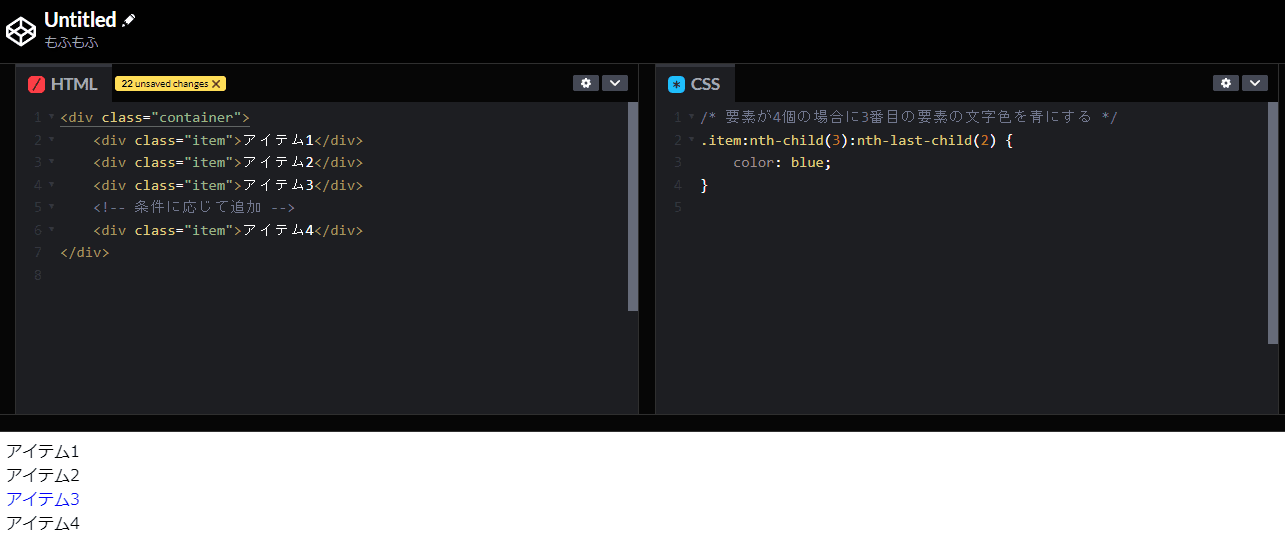Click the red HTML slash icon
The height and width of the screenshot is (555, 1285).
click(x=37, y=84)
